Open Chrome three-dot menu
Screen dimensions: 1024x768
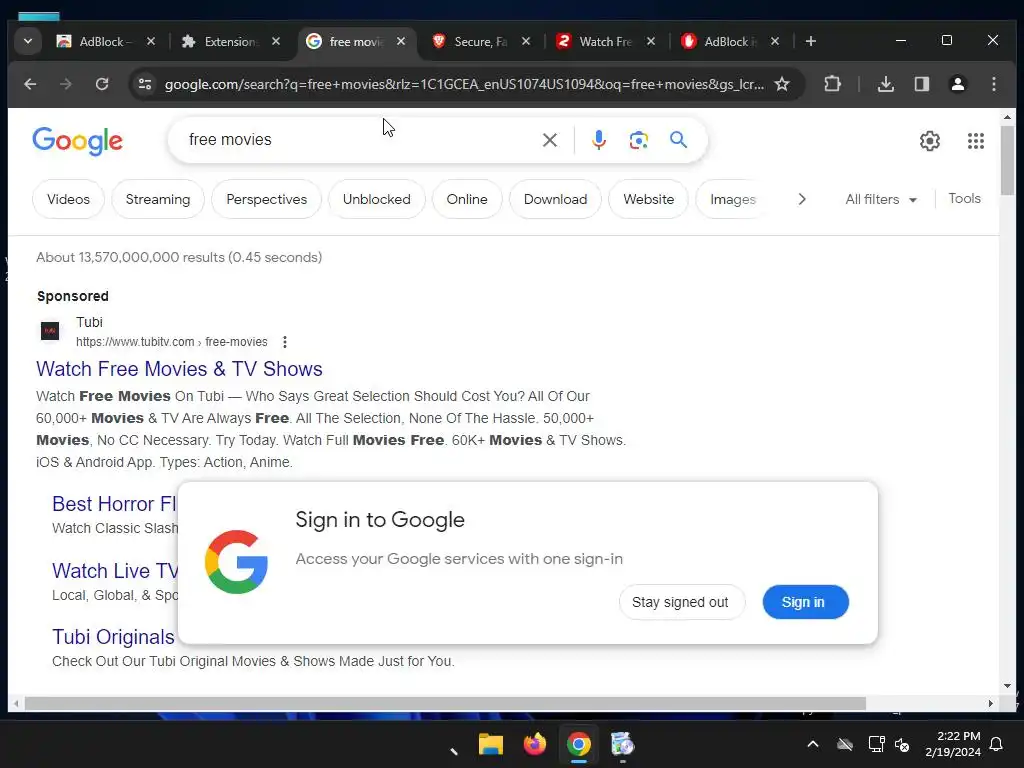tap(993, 84)
